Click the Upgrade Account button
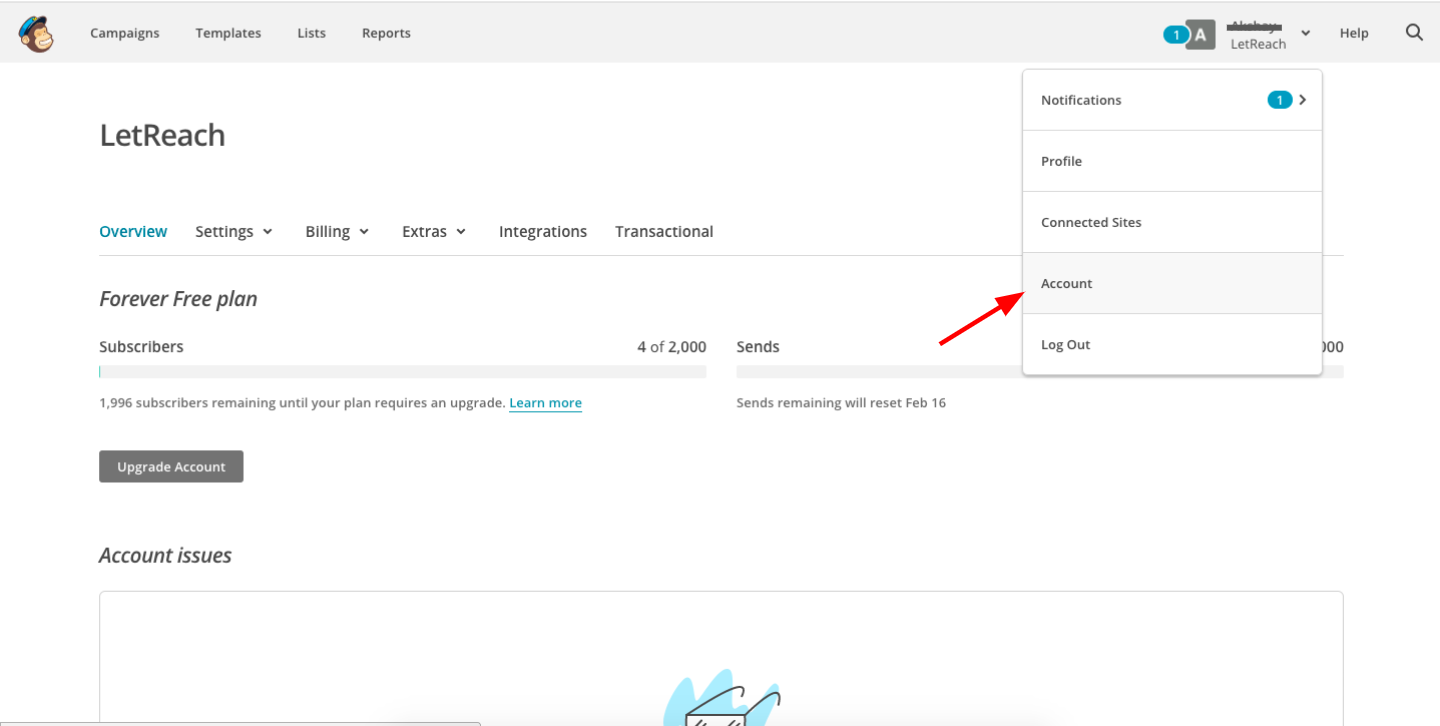The height and width of the screenshot is (726, 1440). click(x=171, y=467)
